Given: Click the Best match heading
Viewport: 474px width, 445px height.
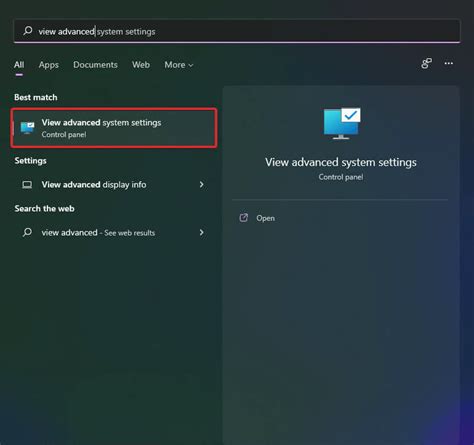Looking at the screenshot, I should click(36, 97).
